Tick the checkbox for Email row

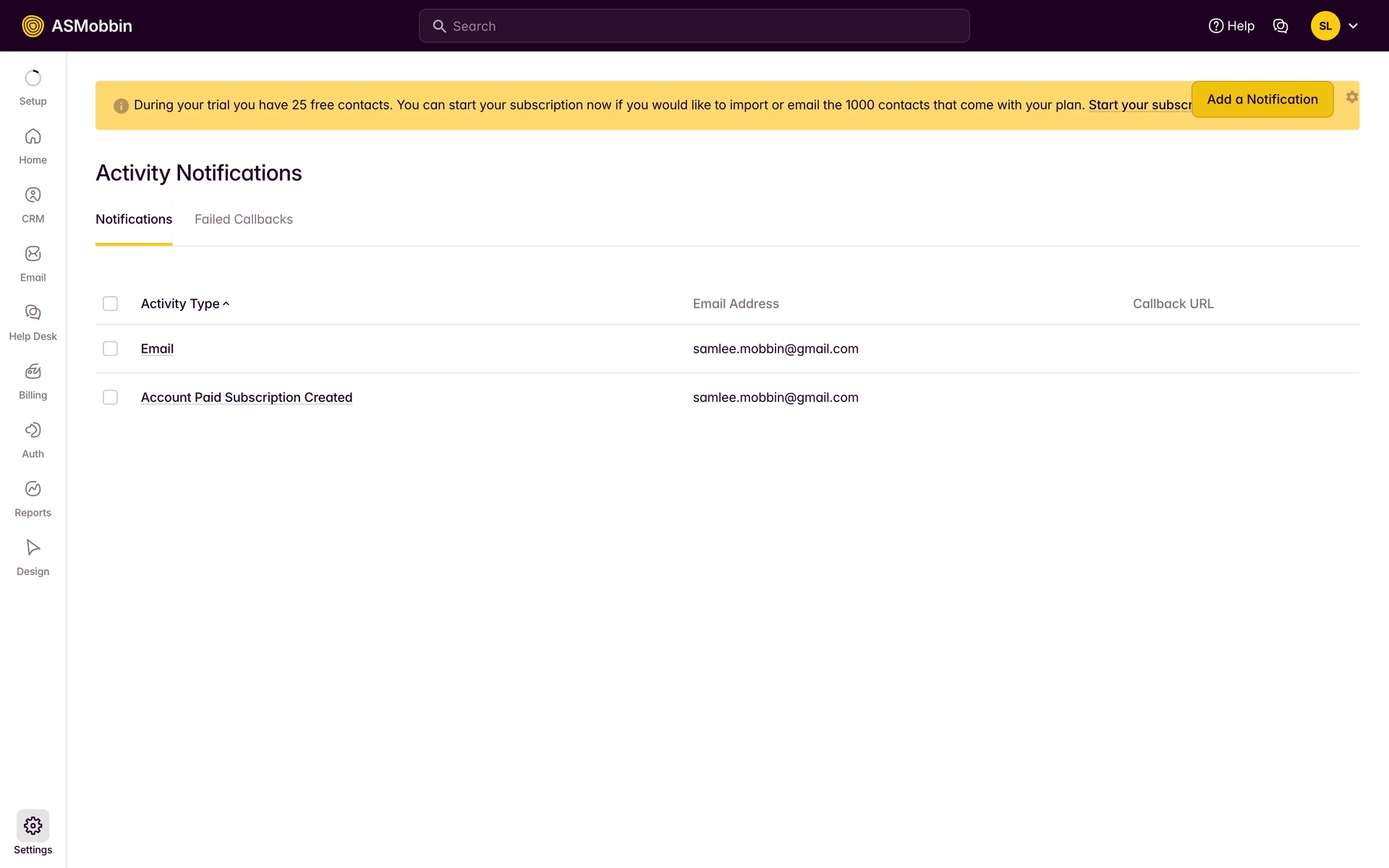110,349
